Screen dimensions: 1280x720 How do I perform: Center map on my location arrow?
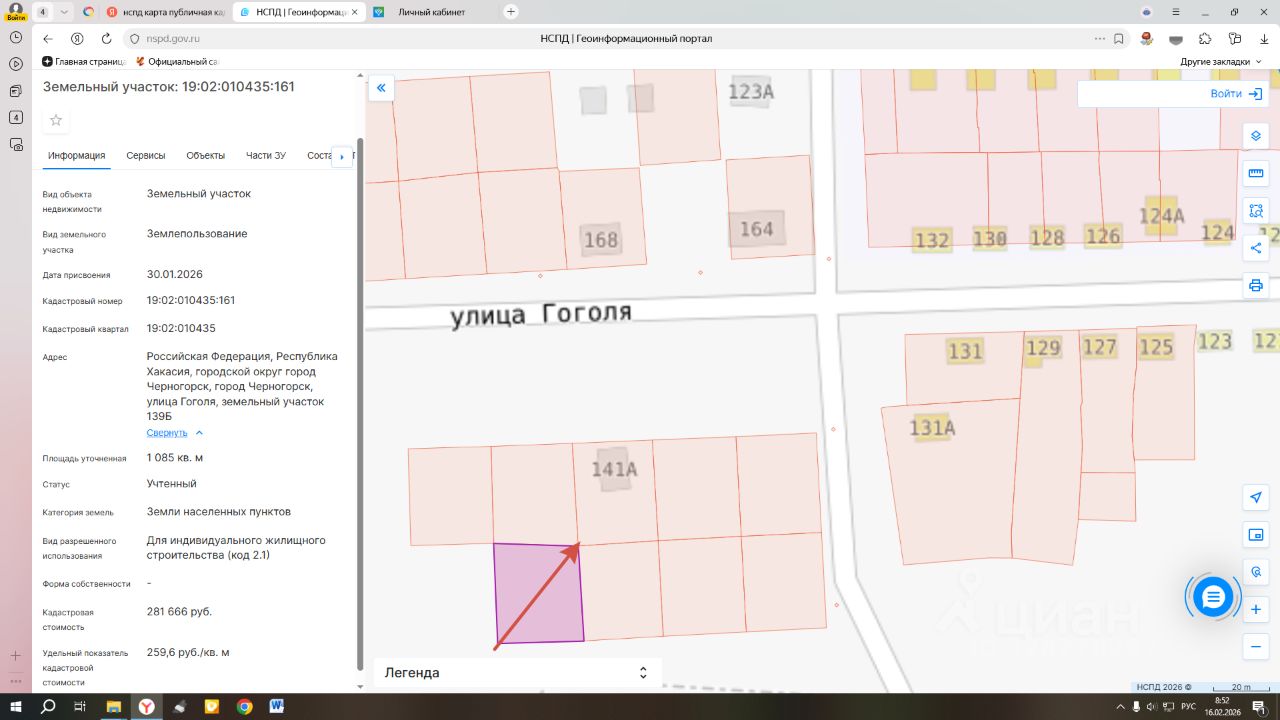pyautogui.click(x=1256, y=497)
